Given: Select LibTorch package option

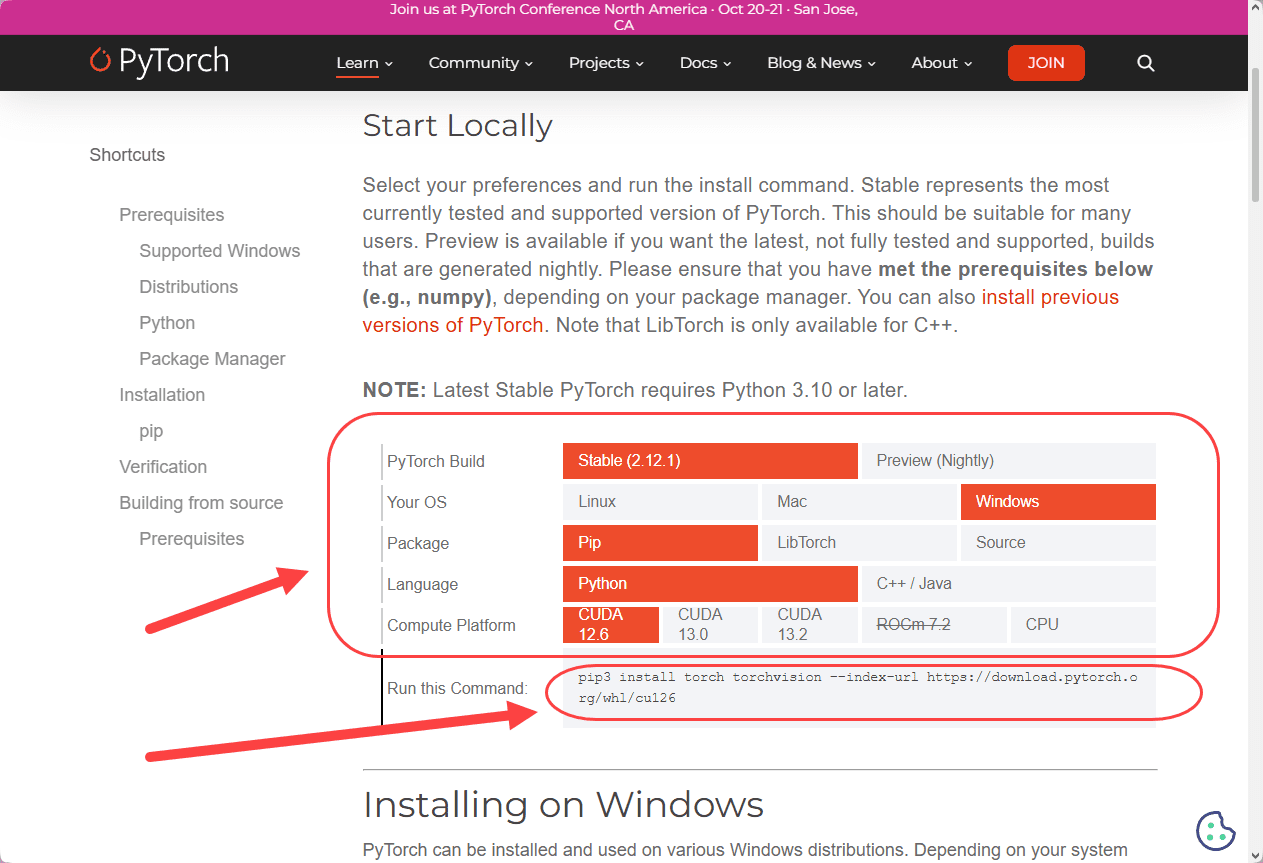Looking at the screenshot, I should point(859,543).
